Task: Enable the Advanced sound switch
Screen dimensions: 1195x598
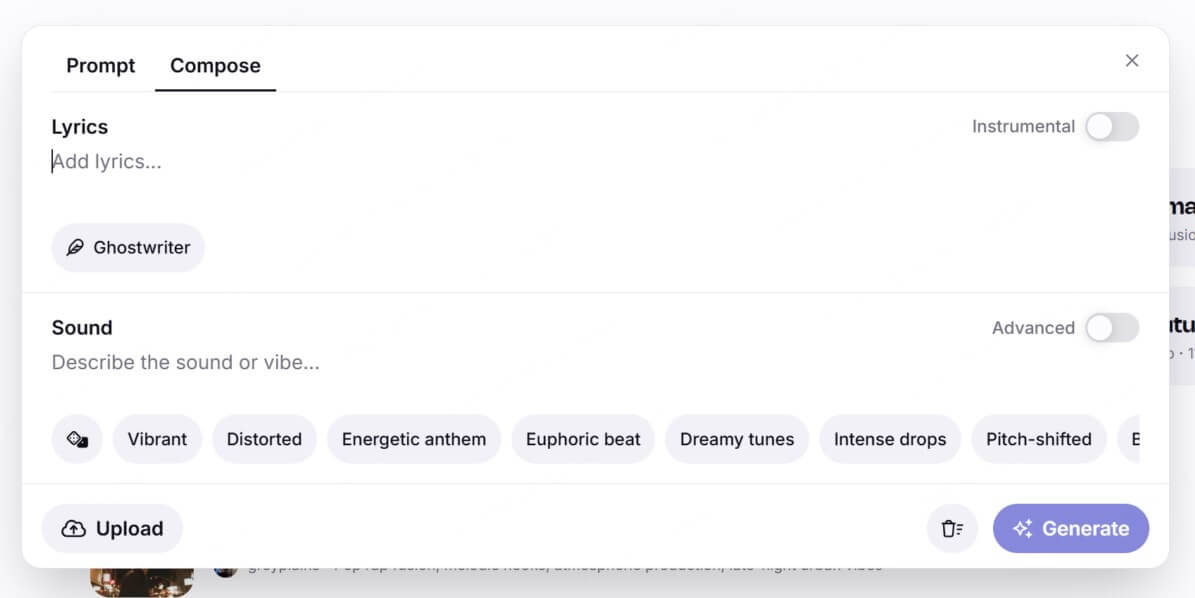Action: point(1112,328)
